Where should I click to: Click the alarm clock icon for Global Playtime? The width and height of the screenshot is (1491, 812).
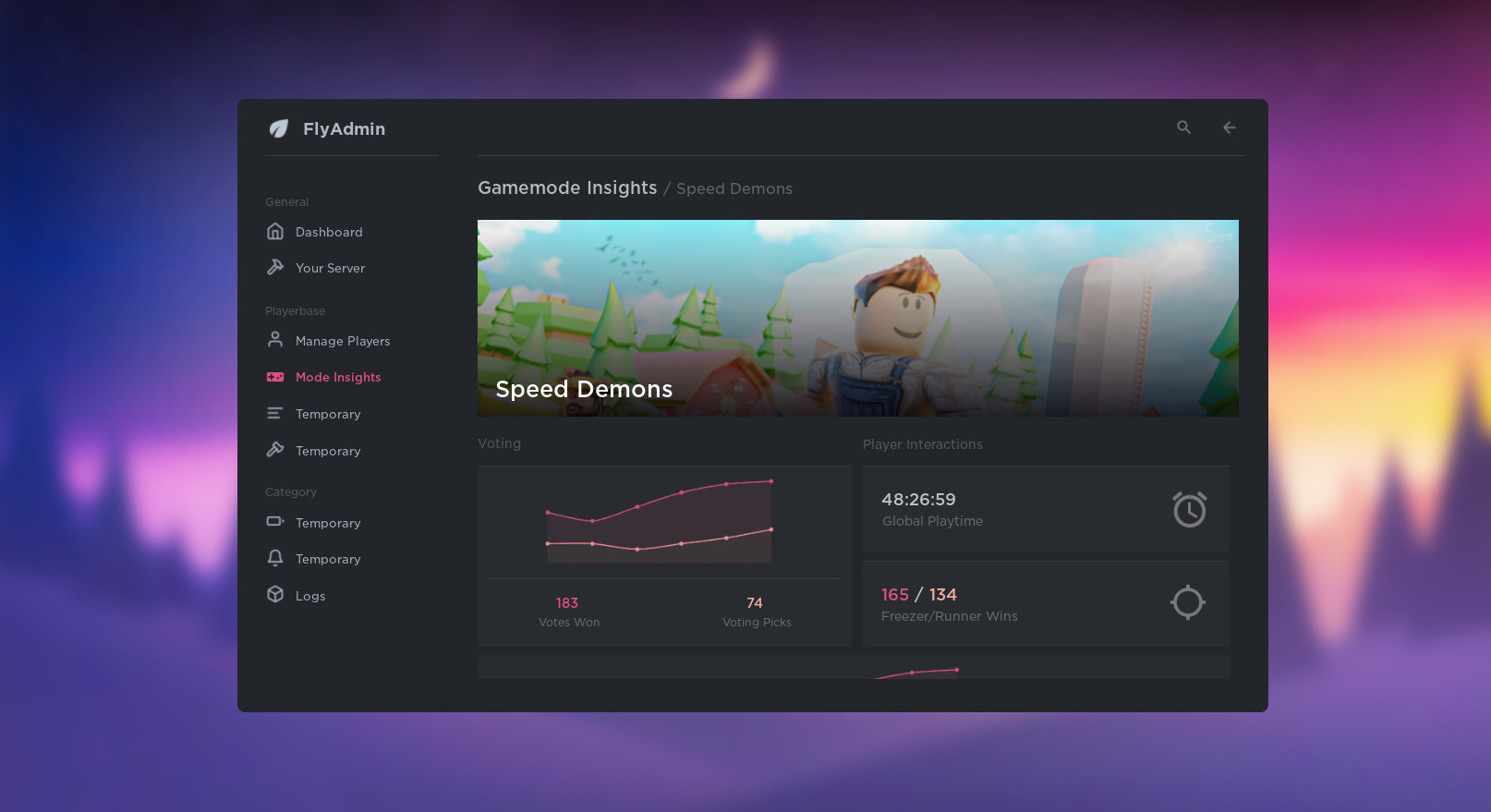click(x=1190, y=509)
